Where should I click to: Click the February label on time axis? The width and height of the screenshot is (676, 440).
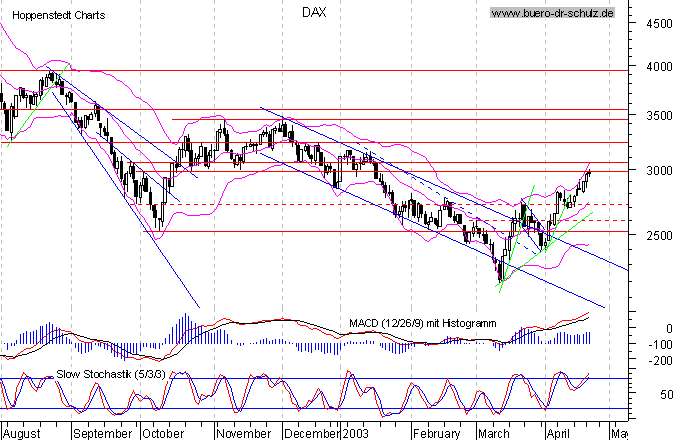click(x=436, y=433)
